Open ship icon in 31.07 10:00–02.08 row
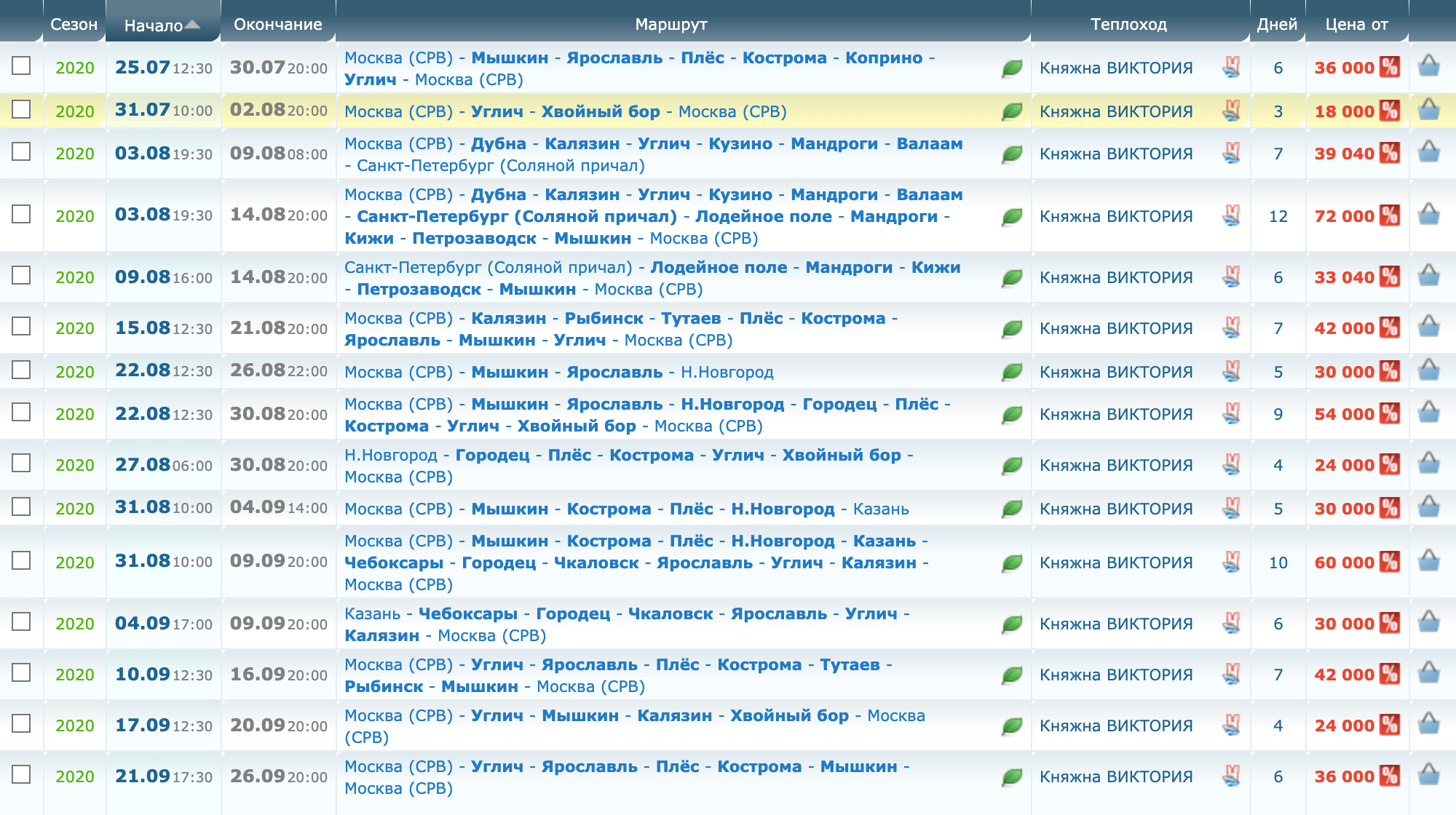 point(1231,111)
